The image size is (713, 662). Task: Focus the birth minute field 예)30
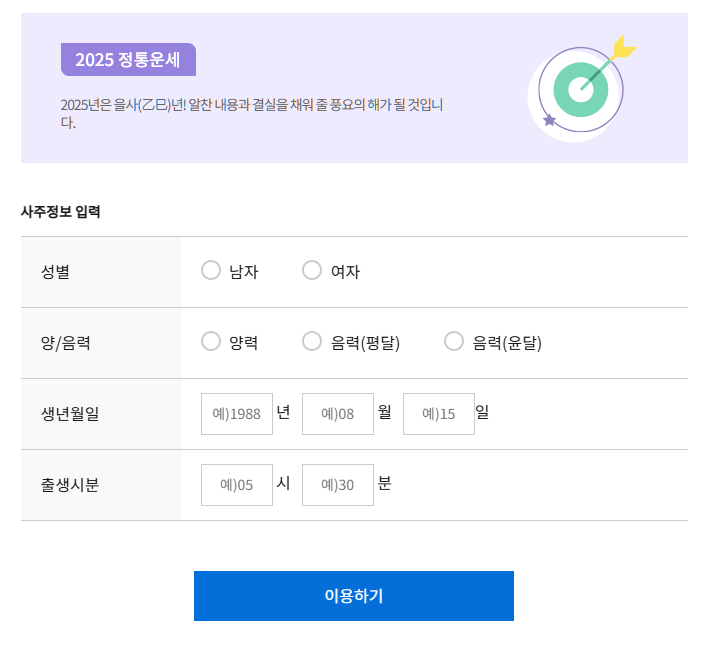[x=338, y=485]
